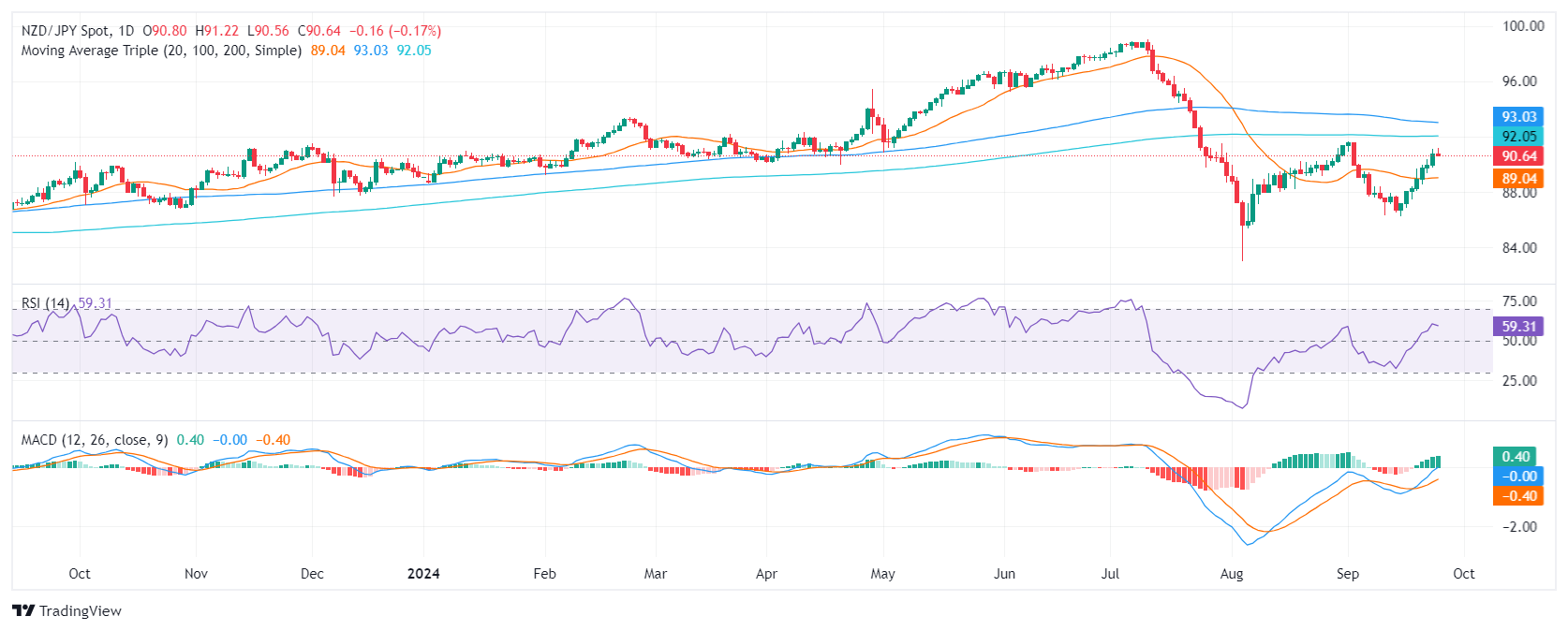The height and width of the screenshot is (631, 1568).
Task: Click blue -0.00 MACD tag on axis
Action: coord(1516,477)
